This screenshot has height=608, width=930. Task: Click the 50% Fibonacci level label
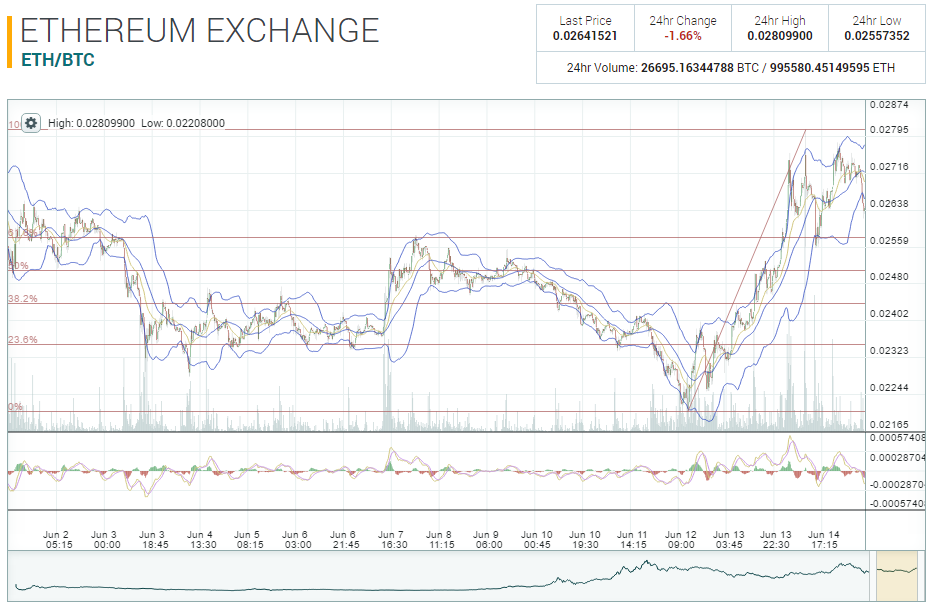point(18,266)
